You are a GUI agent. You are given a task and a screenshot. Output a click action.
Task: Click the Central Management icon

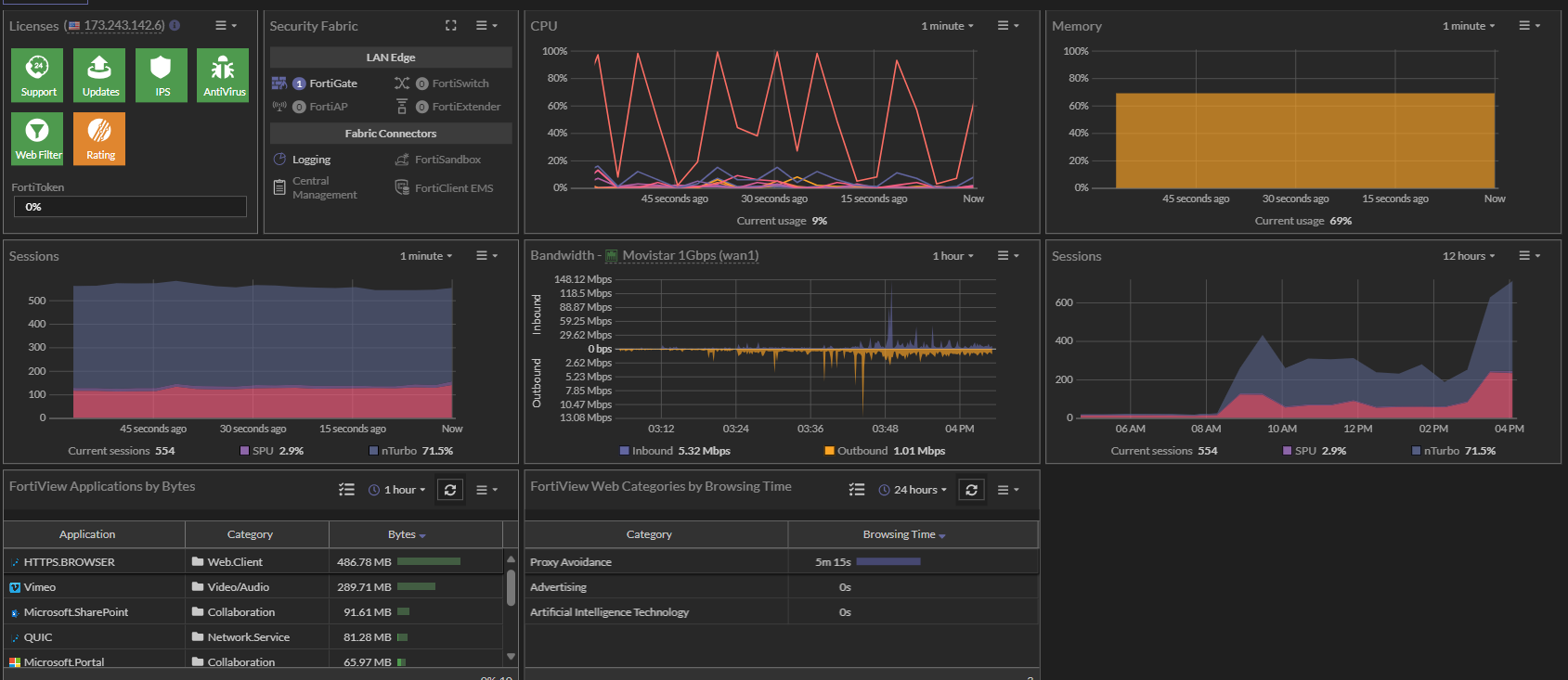[279, 187]
